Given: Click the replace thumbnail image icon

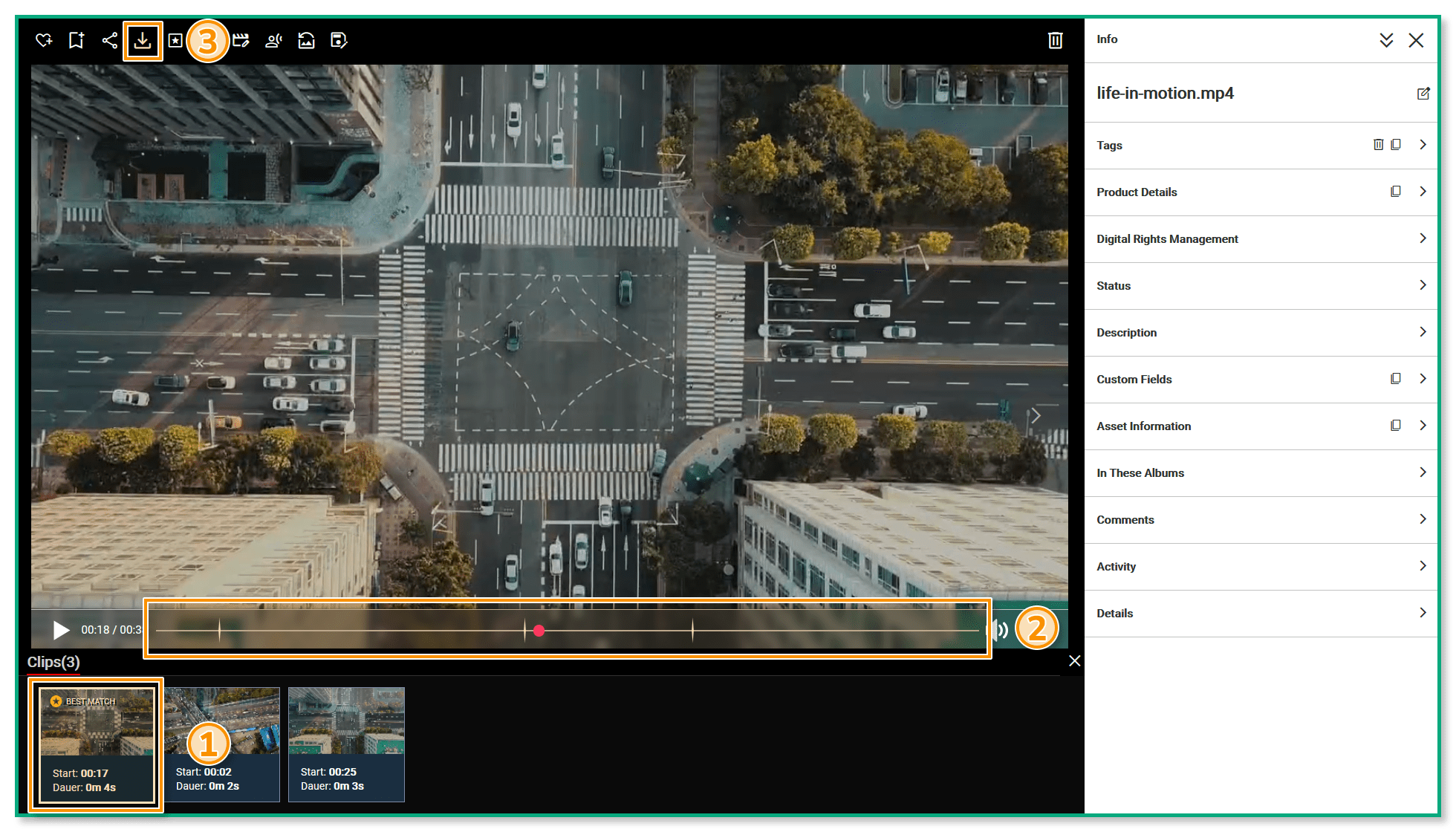Looking at the screenshot, I should pyautogui.click(x=306, y=40).
